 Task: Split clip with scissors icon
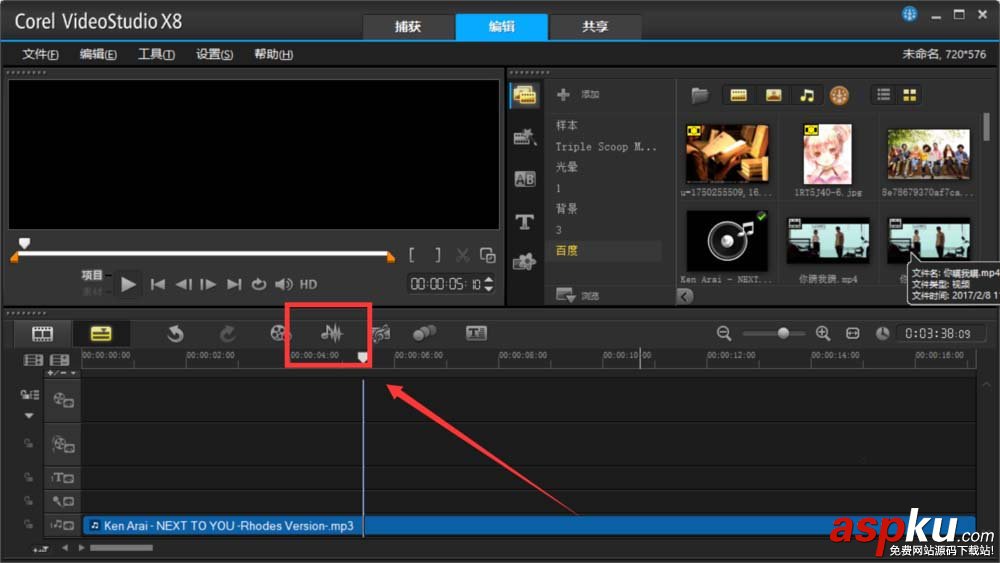[x=462, y=256]
